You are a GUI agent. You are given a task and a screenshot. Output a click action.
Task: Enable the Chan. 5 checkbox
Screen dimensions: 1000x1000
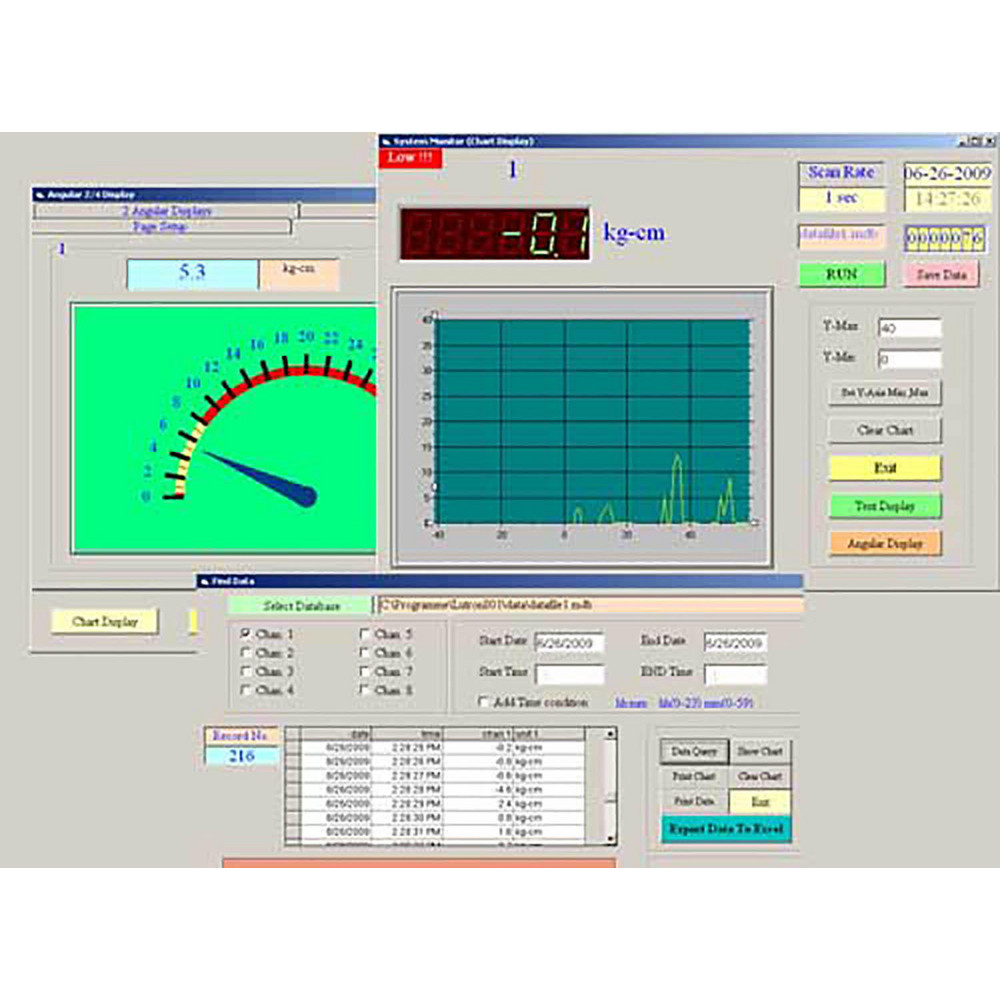tap(366, 633)
